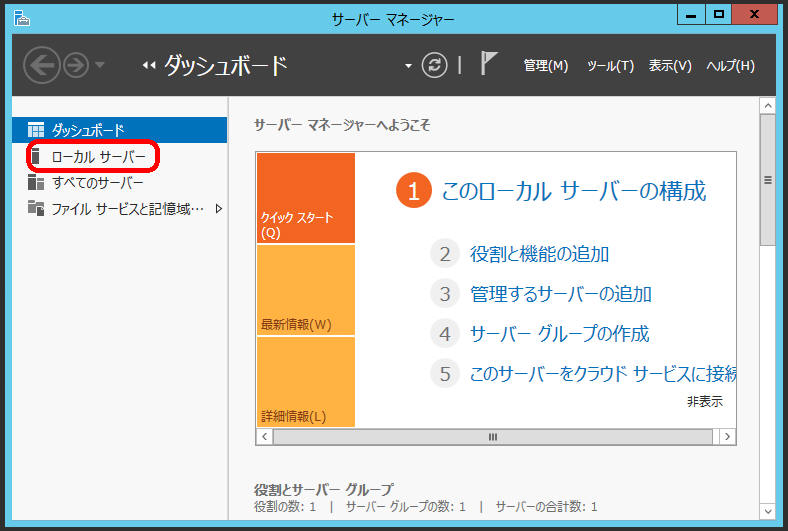
Task: Click 管理するサーバーの追加 link
Action: (560, 294)
